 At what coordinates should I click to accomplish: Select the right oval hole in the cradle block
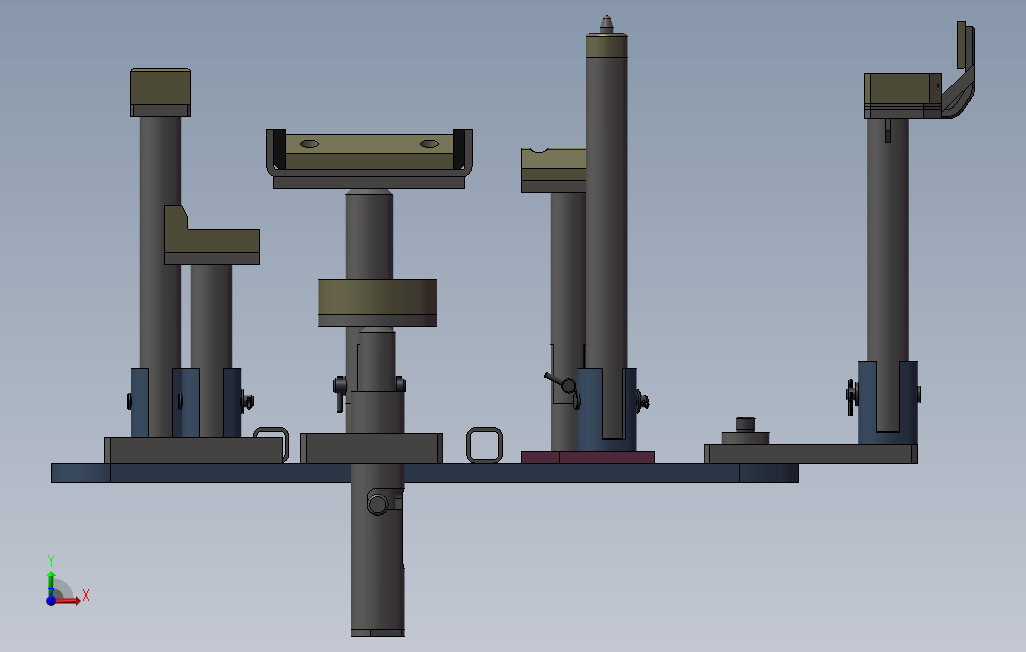429,143
